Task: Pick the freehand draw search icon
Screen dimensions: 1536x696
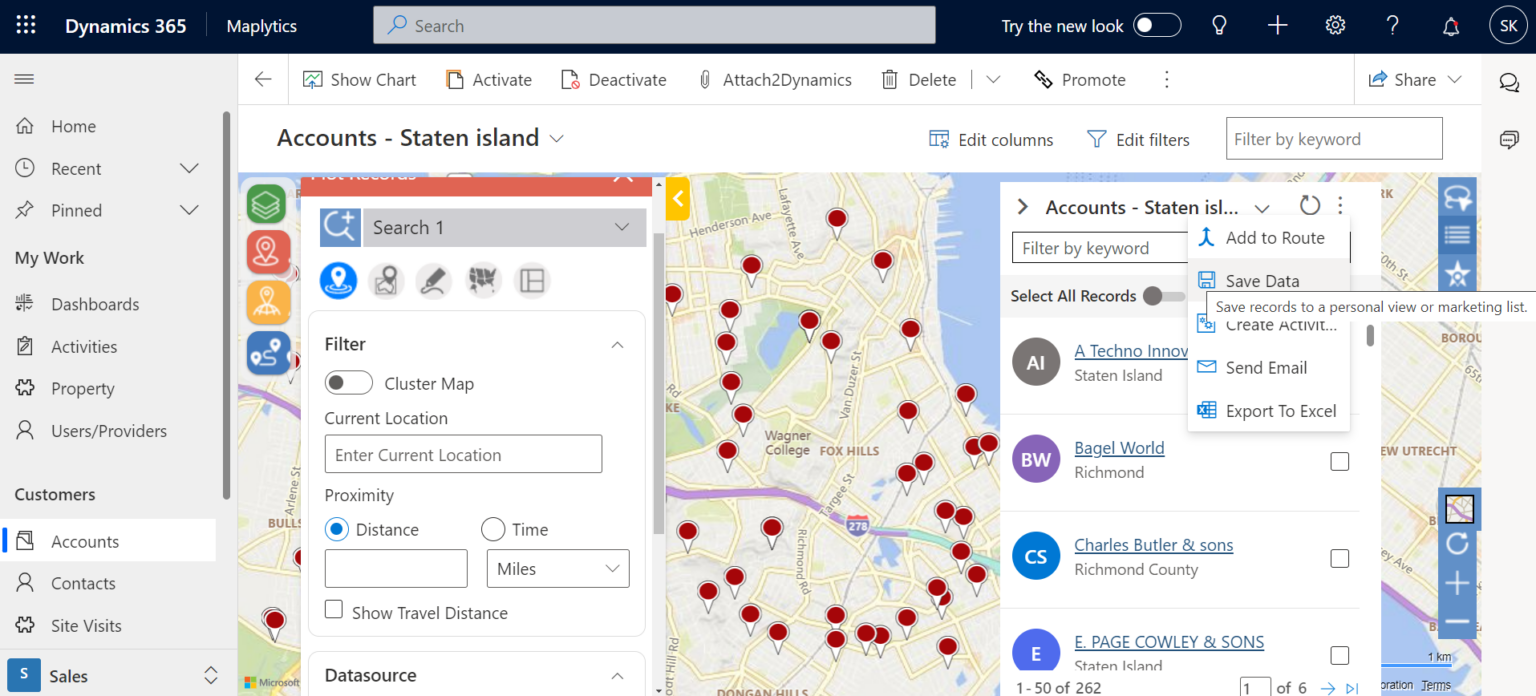Action: click(x=434, y=281)
